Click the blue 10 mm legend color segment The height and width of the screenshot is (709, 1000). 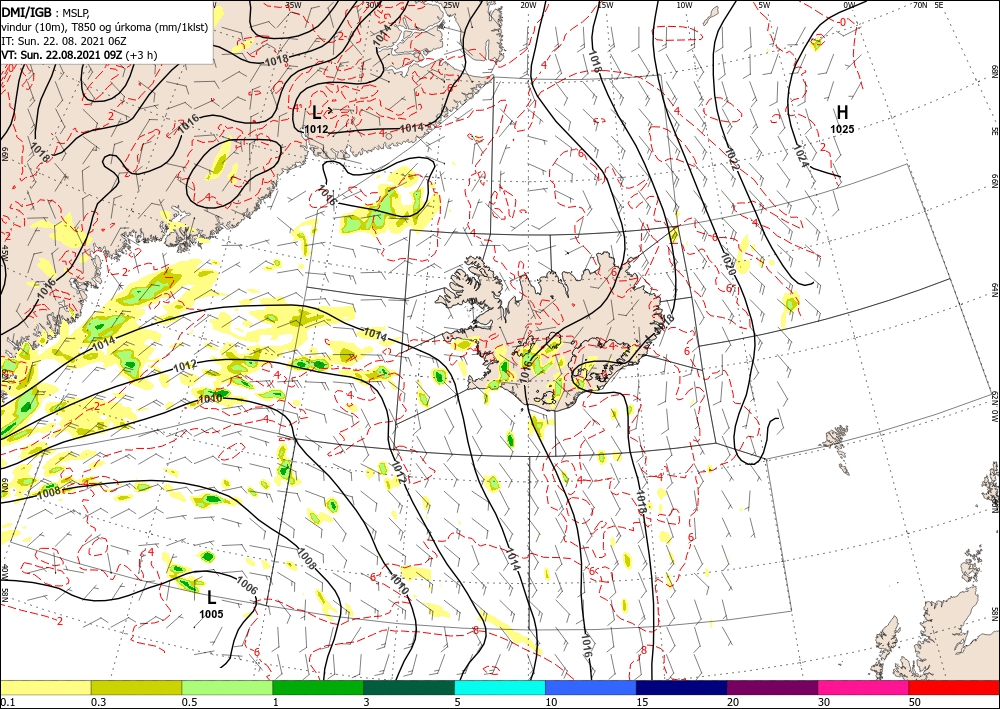pos(591,687)
